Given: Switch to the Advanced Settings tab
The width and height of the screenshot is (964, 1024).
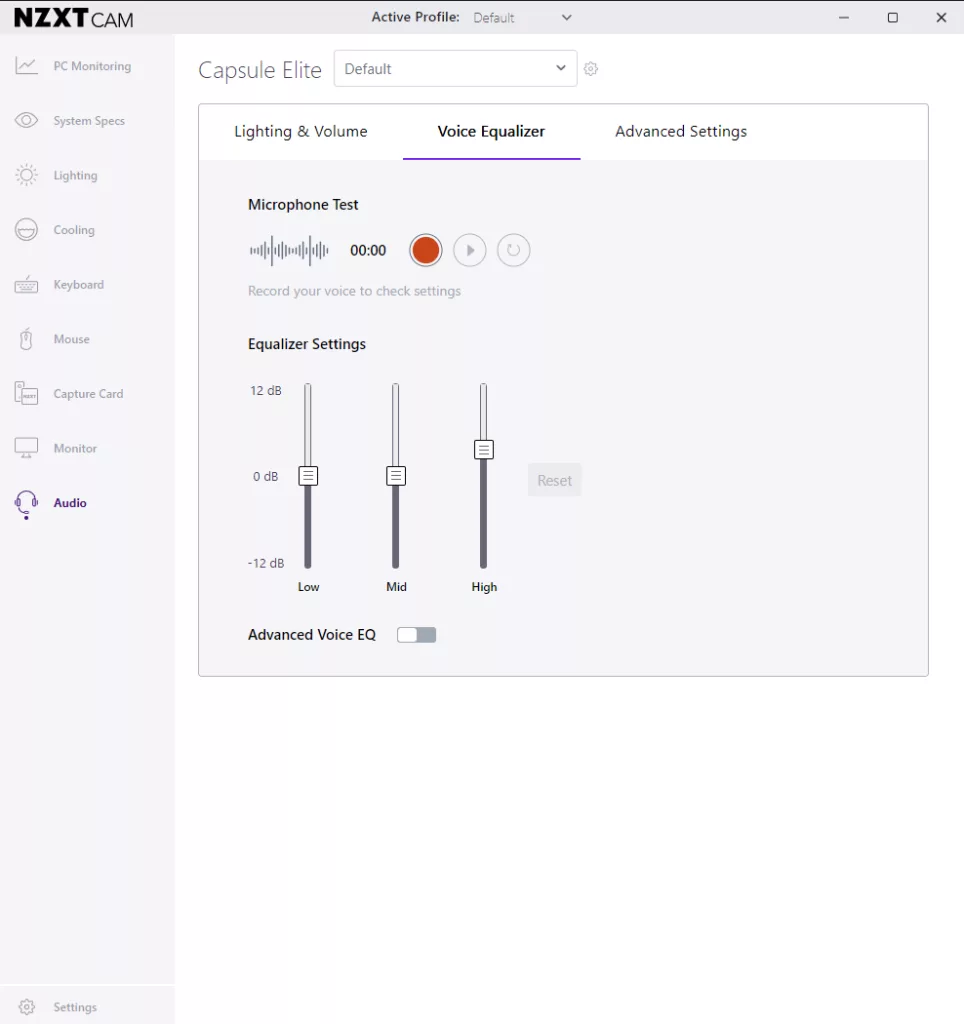Looking at the screenshot, I should [681, 131].
